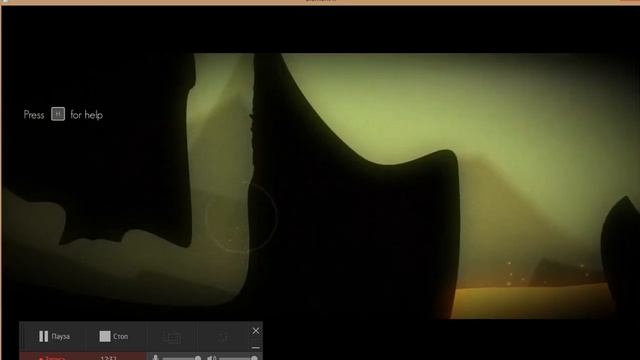Image resolution: width=640 pixels, height=360 pixels.
Task: Click the glowing circle in the game
Action: point(242,217)
